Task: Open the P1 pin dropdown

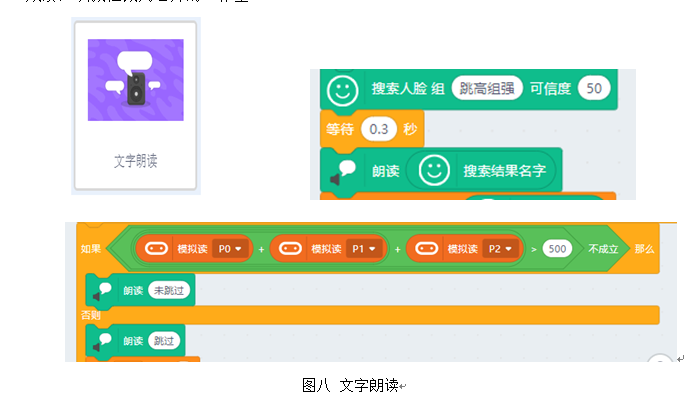Action: coord(363,249)
